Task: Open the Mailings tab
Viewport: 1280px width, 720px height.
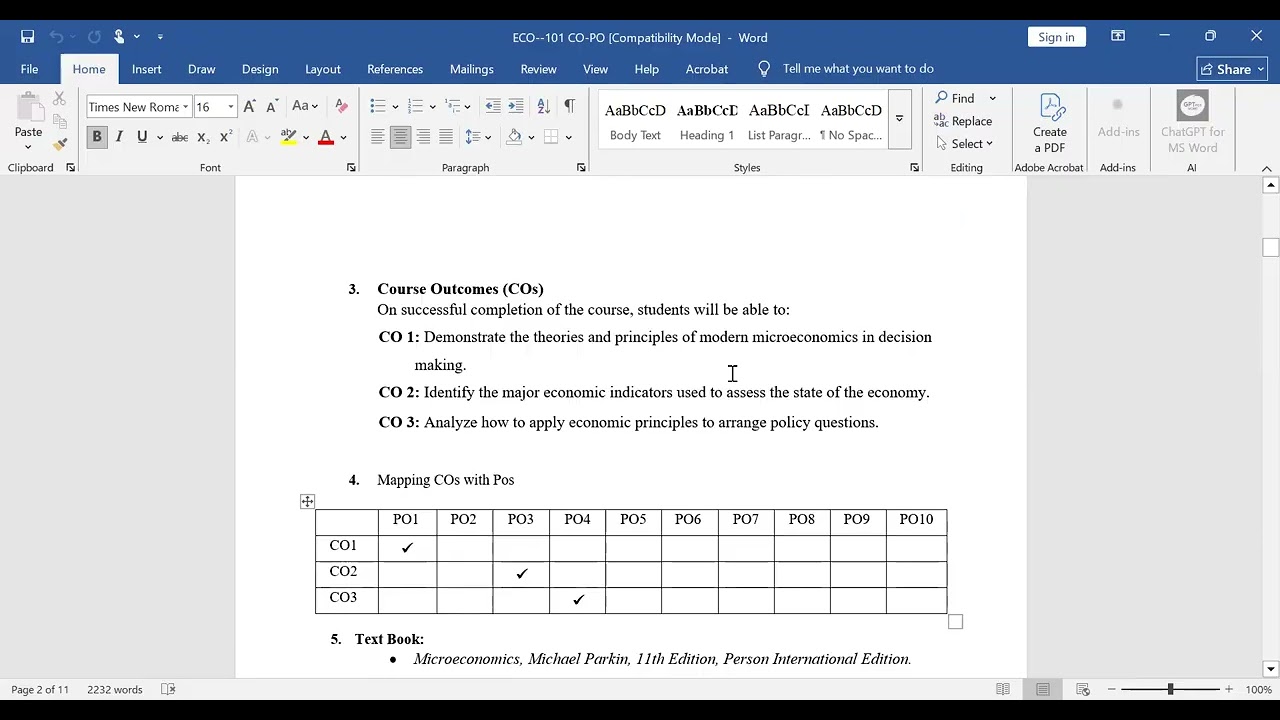Action: point(472,69)
